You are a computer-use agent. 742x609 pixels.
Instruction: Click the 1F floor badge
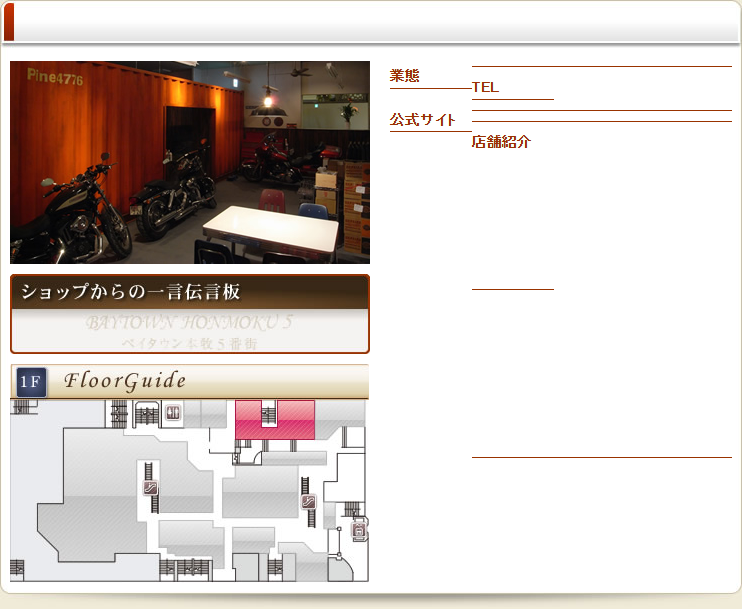click(31, 382)
